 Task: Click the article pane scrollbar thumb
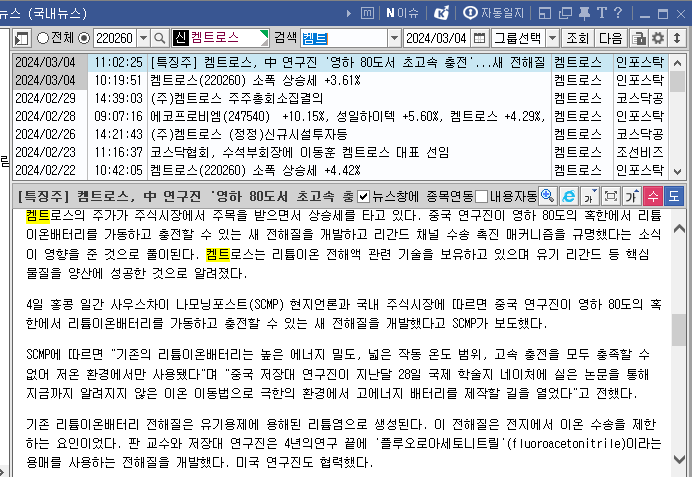679,330
